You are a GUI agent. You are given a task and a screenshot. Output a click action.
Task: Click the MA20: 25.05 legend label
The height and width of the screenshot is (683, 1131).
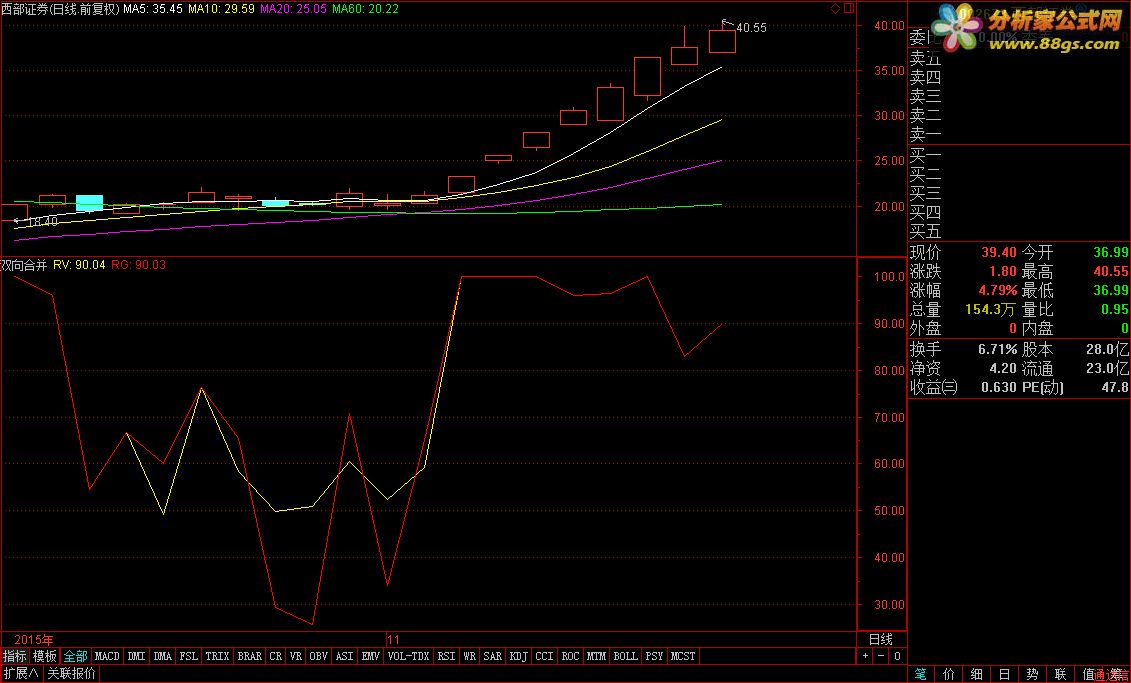[x=293, y=9]
